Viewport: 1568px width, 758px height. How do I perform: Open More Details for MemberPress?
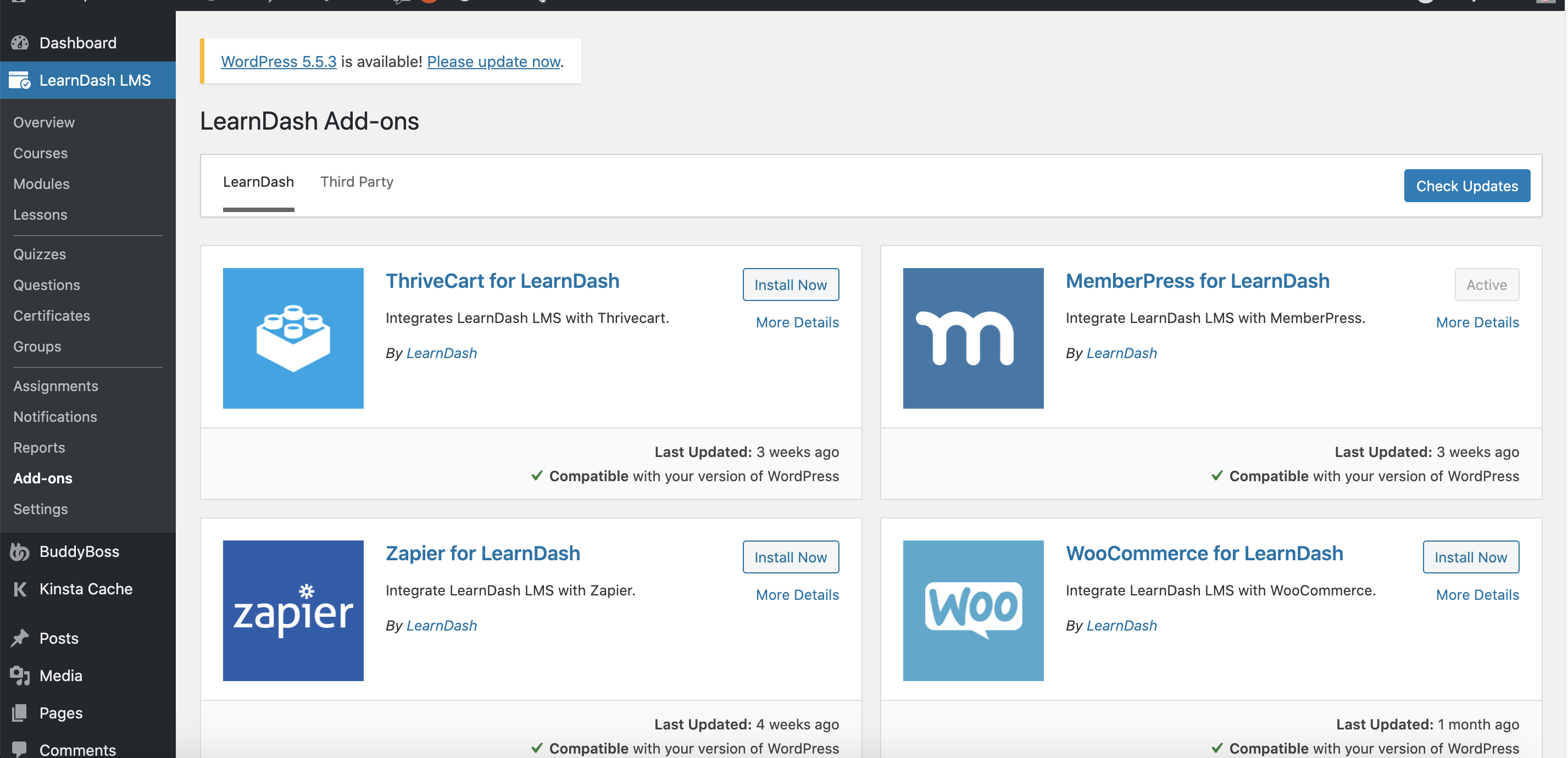1477,322
